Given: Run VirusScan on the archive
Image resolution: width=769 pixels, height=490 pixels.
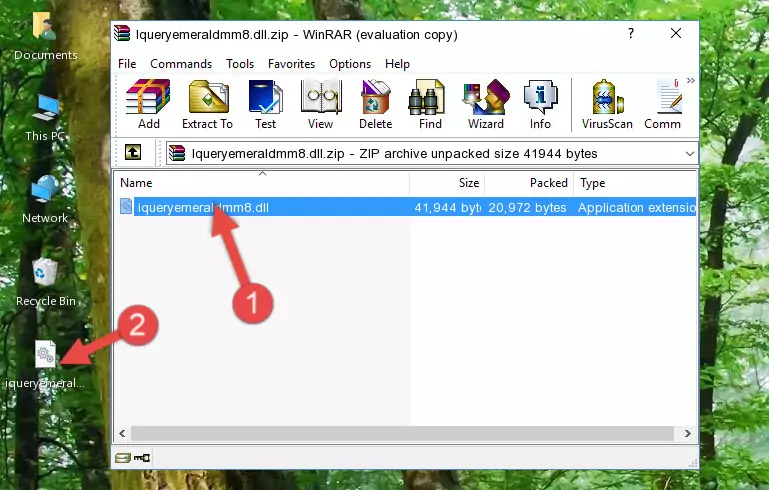Looking at the screenshot, I should click(x=607, y=104).
